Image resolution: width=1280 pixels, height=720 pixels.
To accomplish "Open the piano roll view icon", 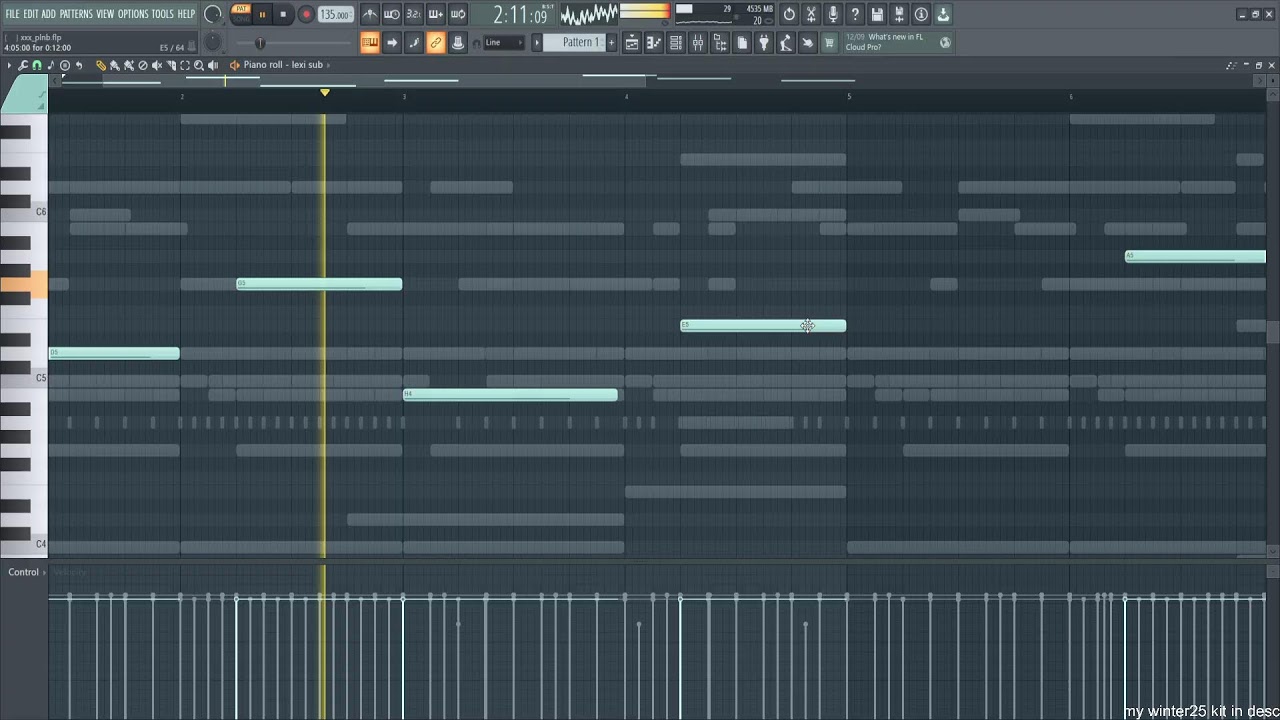I will 654,42.
